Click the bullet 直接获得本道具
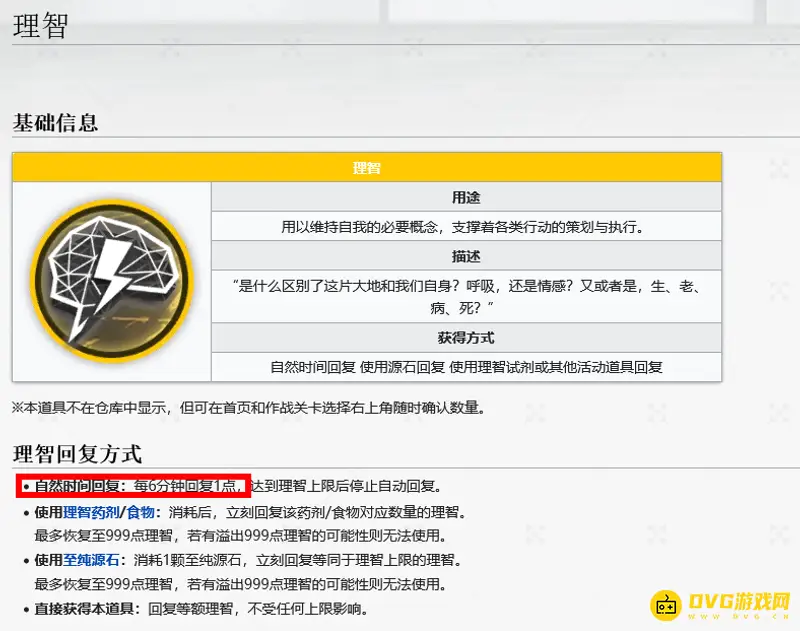The height and width of the screenshot is (631, 800). [x=84, y=608]
